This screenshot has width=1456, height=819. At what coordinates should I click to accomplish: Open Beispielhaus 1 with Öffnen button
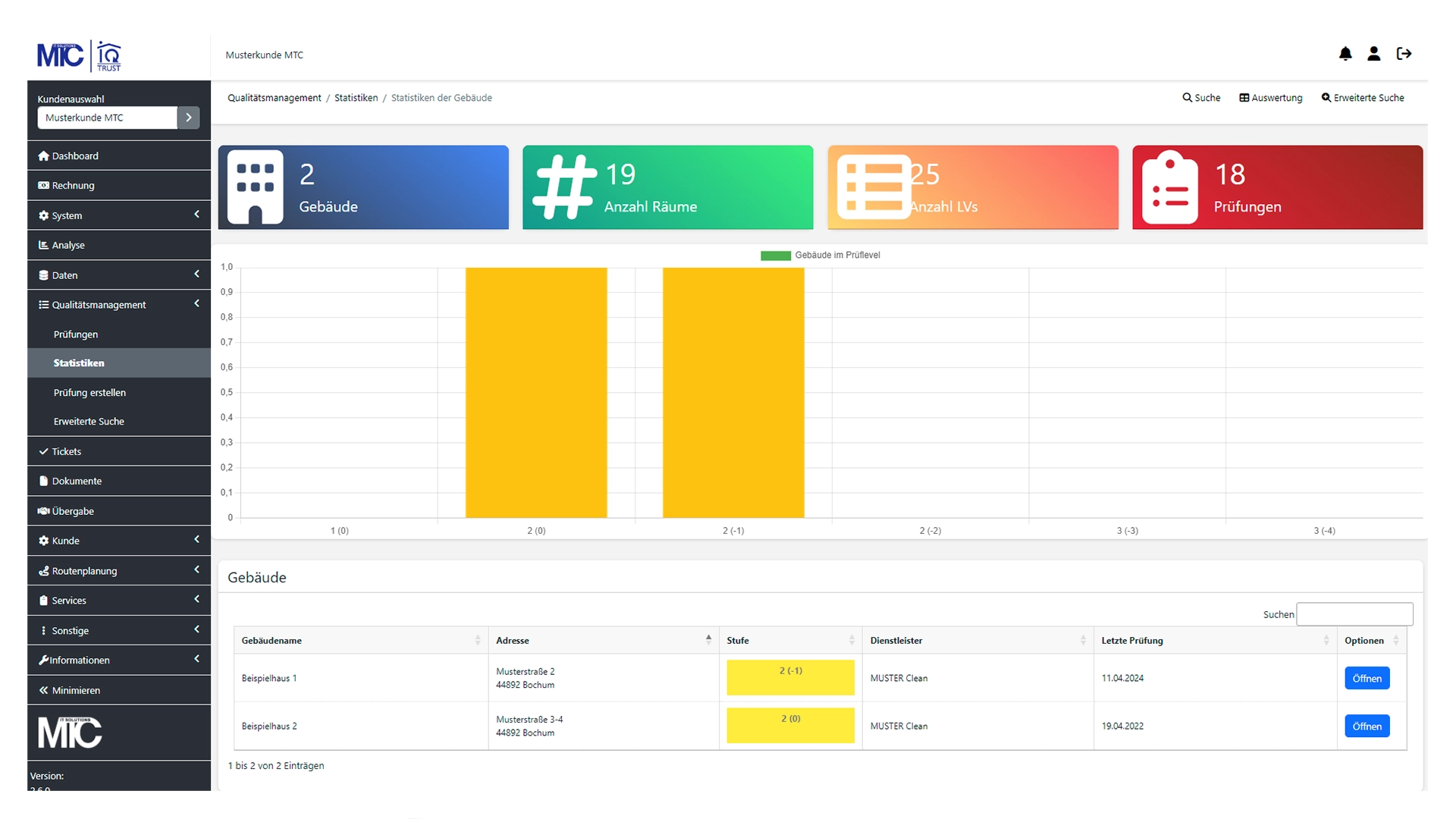[x=1367, y=679]
